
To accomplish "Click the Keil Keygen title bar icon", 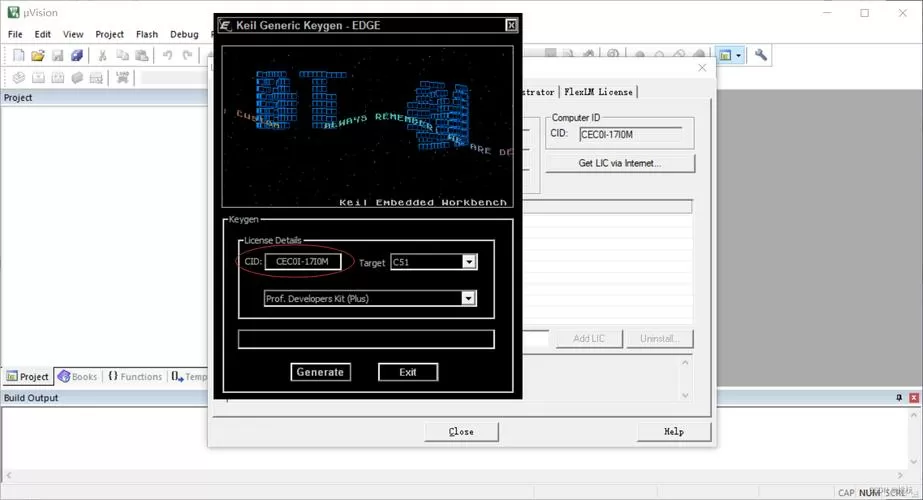I will pos(225,25).
